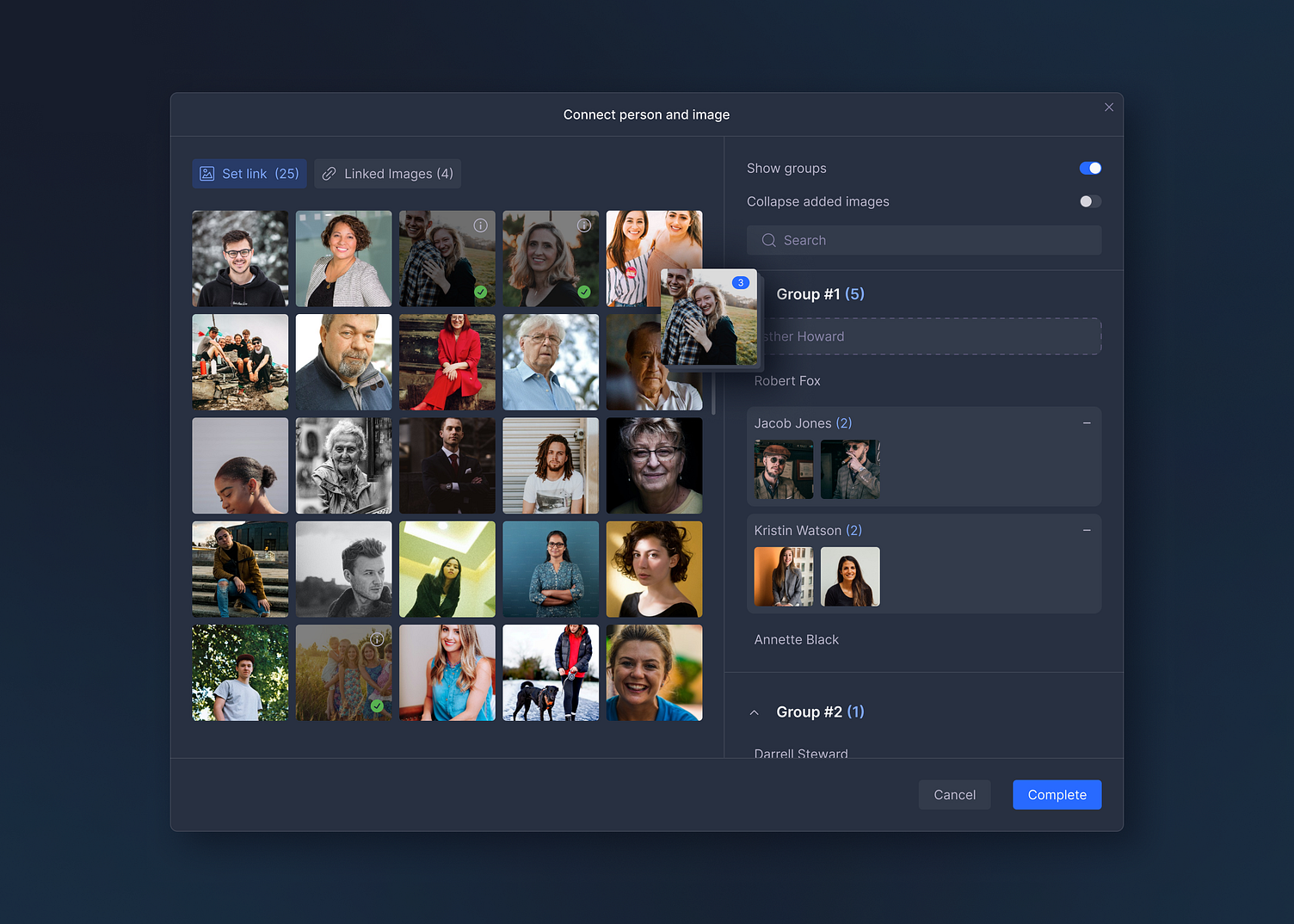Select black-and-white man profile photo

pyautogui.click(x=344, y=570)
